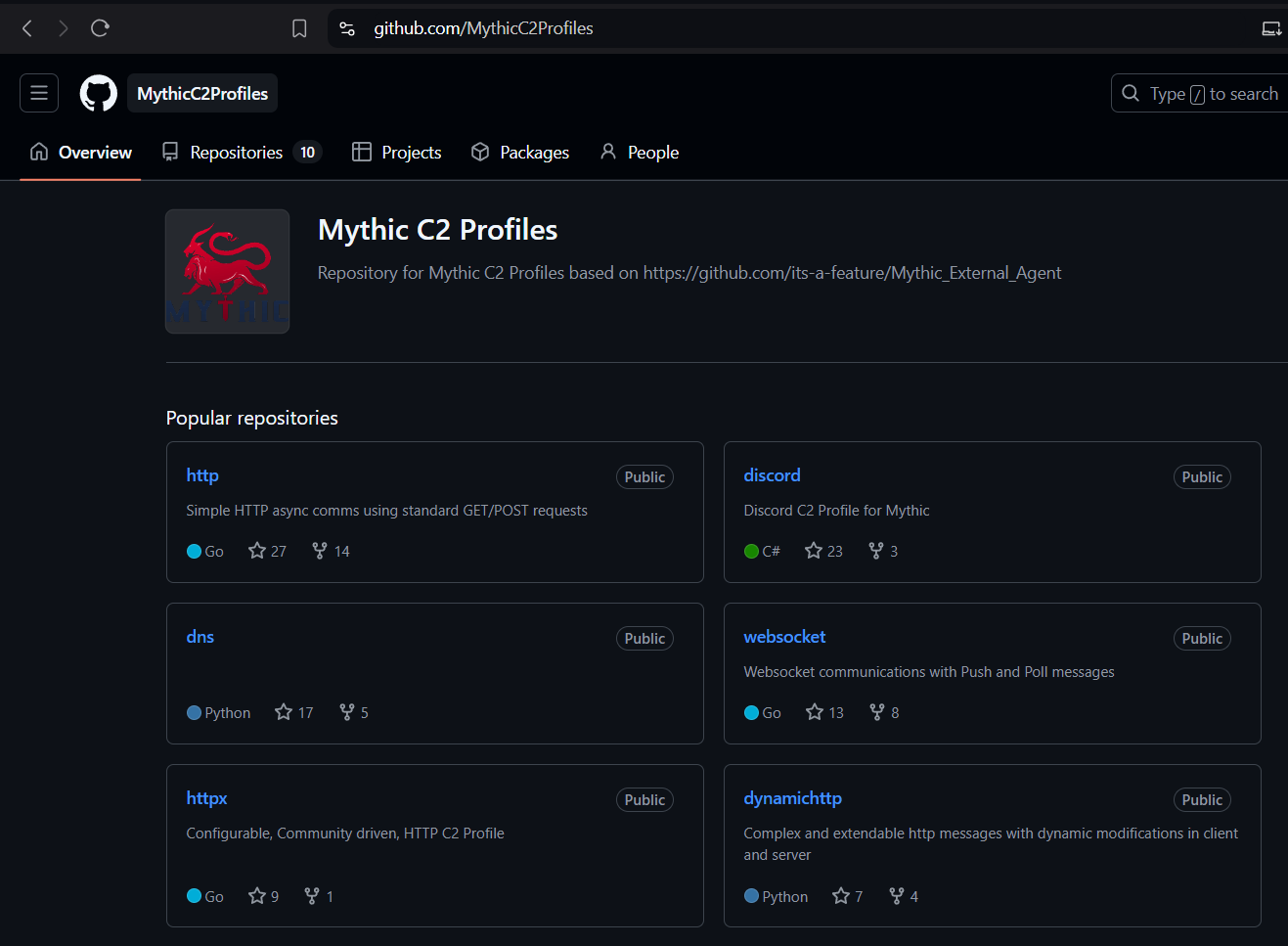Go to the People tab
Image resolution: width=1288 pixels, height=946 pixels.
pyautogui.click(x=640, y=152)
